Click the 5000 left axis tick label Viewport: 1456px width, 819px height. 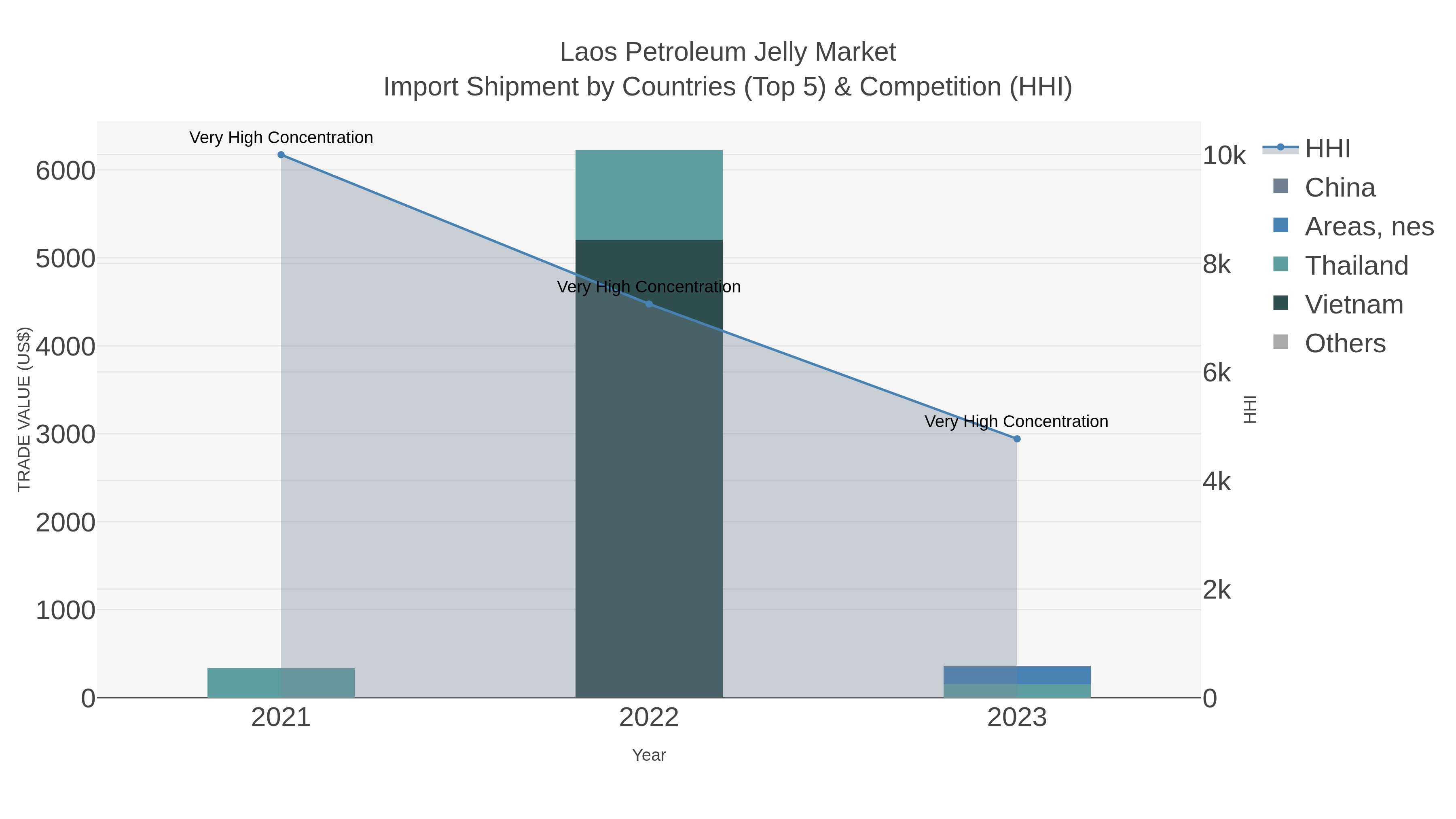click(x=66, y=259)
